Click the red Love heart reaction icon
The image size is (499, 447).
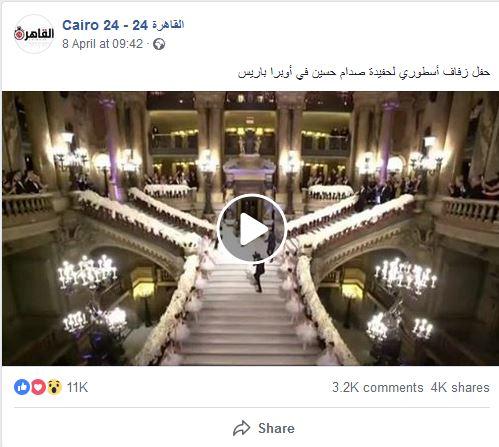pyautogui.click(x=38, y=387)
